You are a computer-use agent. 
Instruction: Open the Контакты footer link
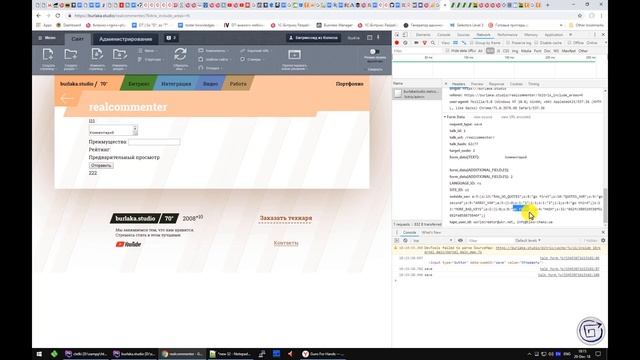point(286,243)
